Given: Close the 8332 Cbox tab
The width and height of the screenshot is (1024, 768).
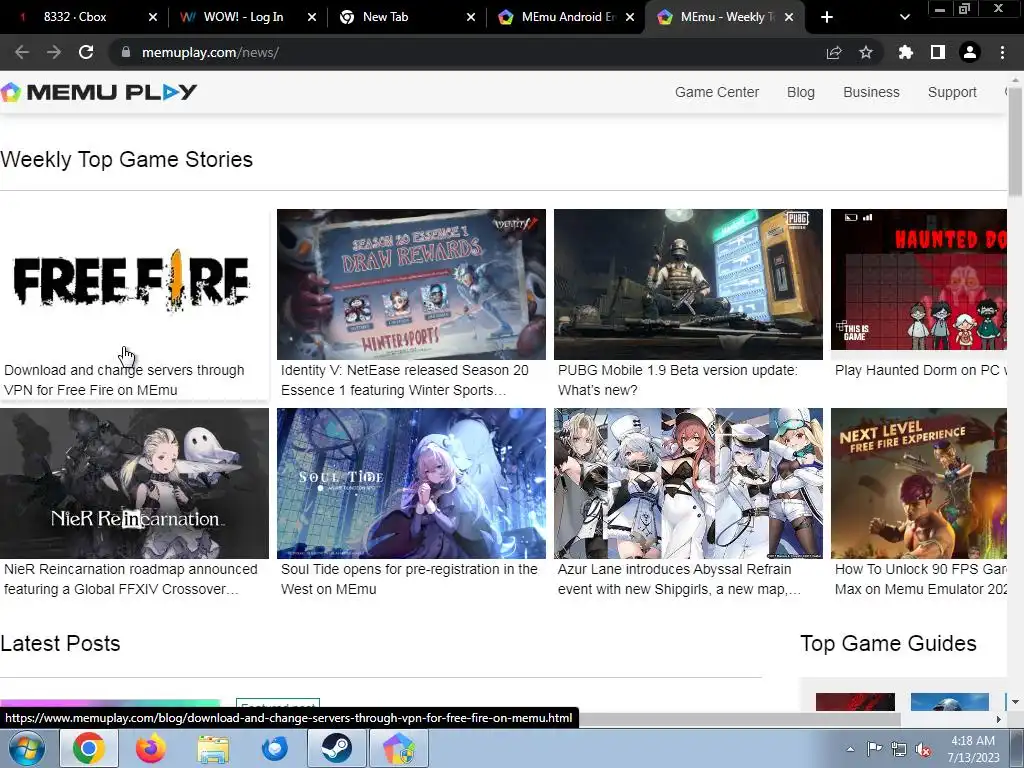Looking at the screenshot, I should coord(153,17).
